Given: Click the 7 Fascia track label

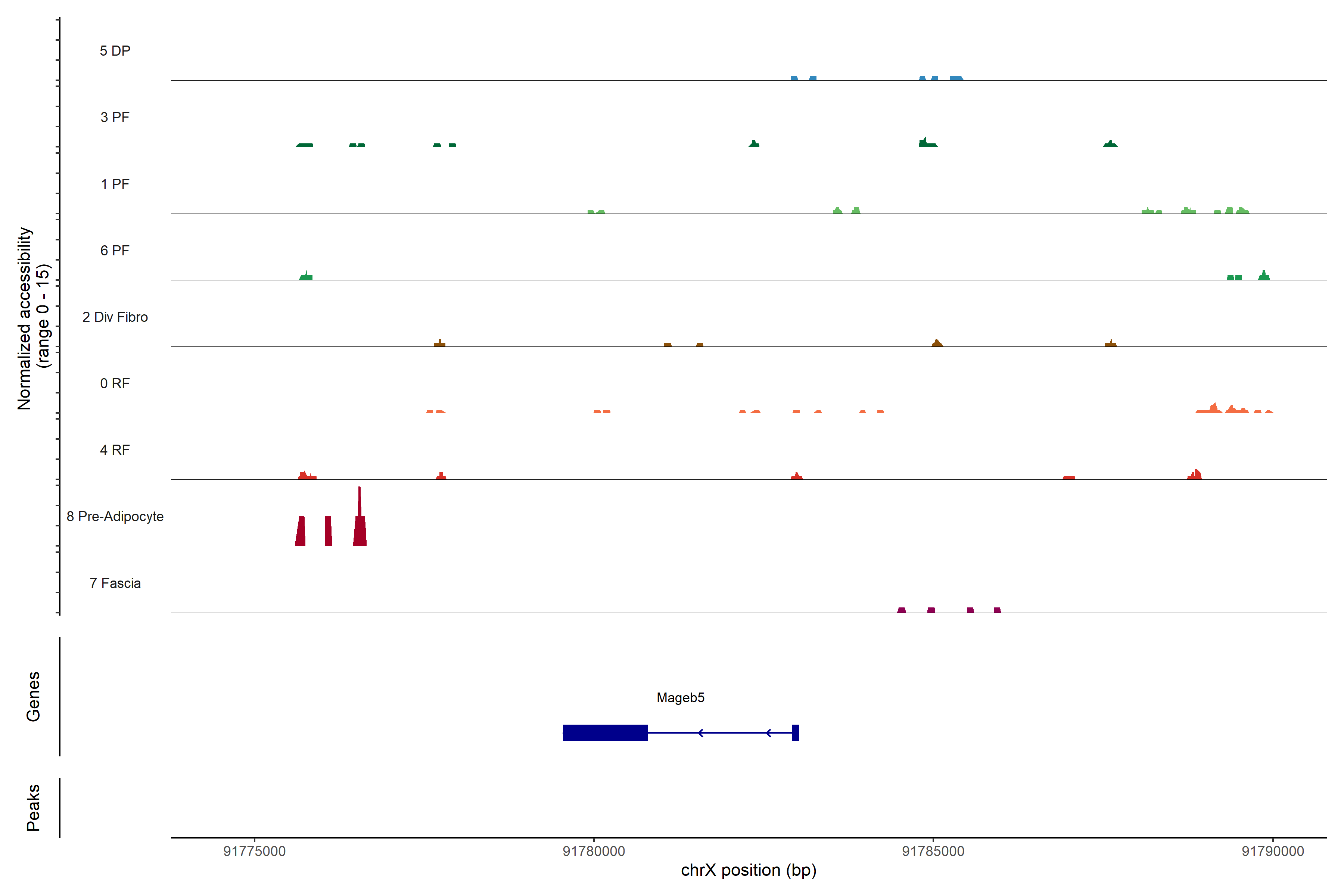Looking at the screenshot, I should pos(115,583).
